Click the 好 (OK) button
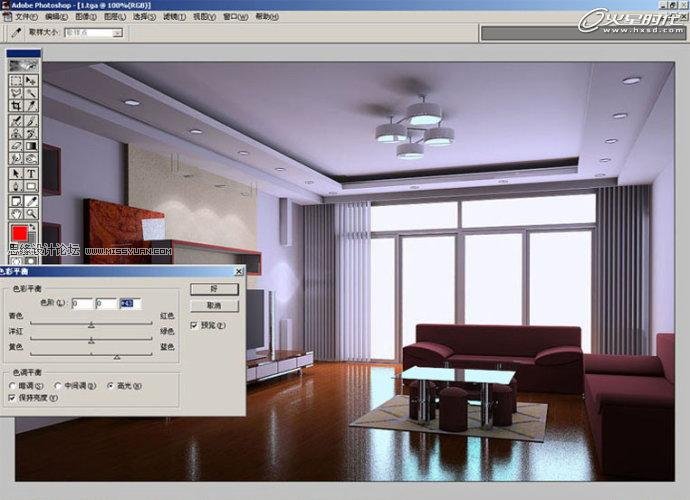The width and height of the screenshot is (690, 500). point(214,289)
